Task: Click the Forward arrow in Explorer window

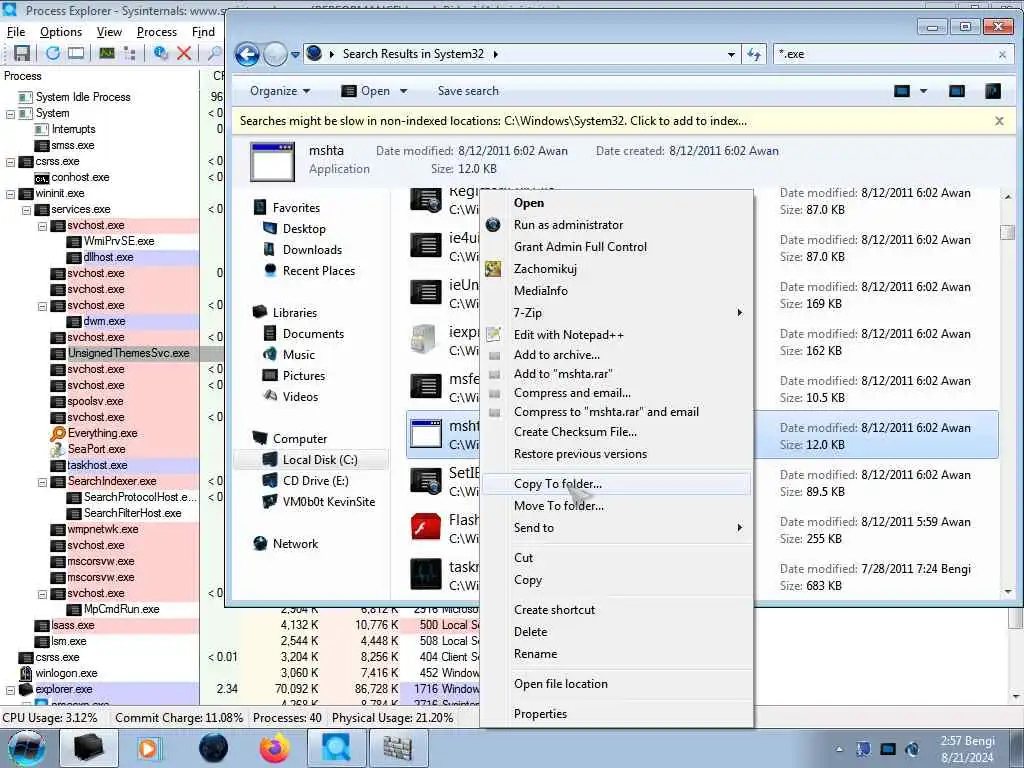Action: coord(275,54)
